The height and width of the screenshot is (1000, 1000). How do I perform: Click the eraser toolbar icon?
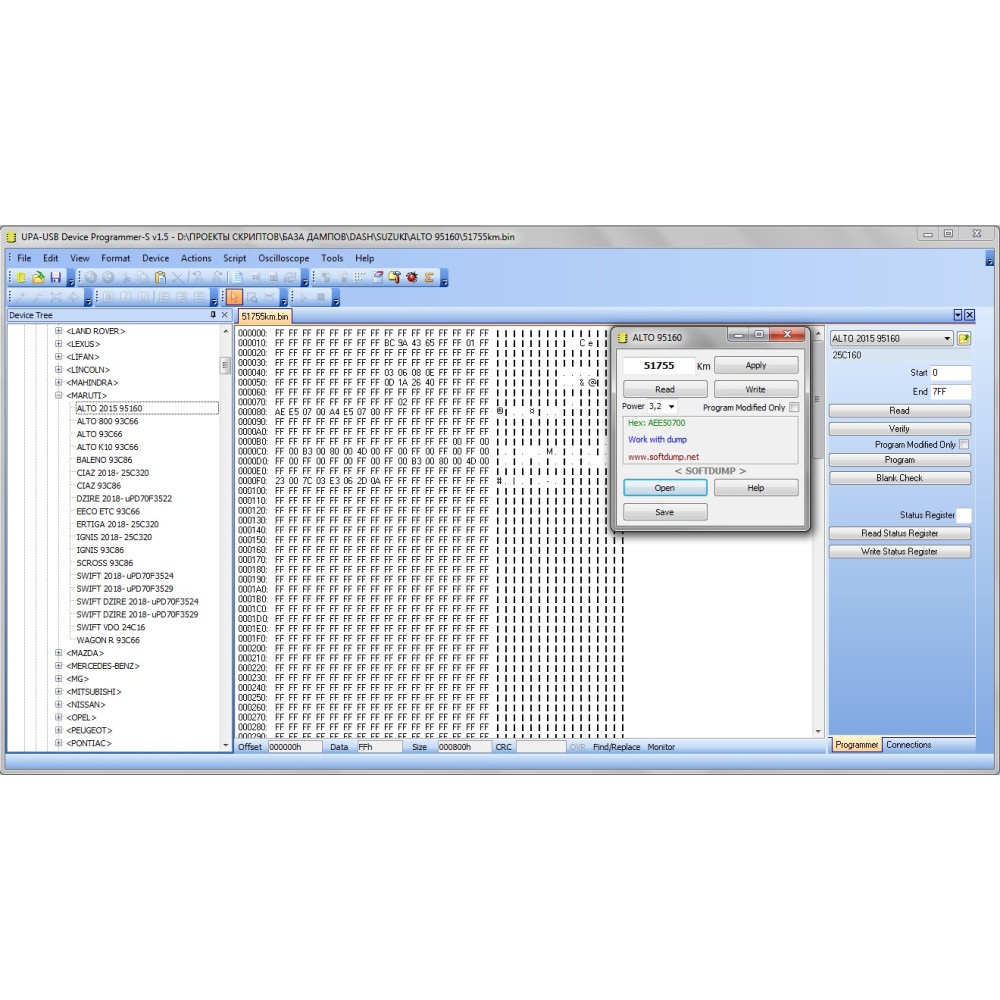(x=378, y=277)
